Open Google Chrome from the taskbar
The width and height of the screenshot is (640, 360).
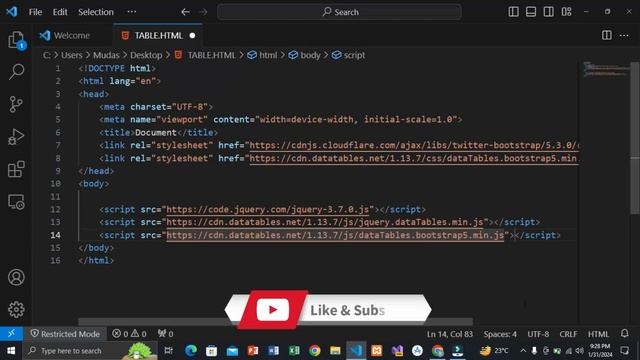tap(314, 350)
